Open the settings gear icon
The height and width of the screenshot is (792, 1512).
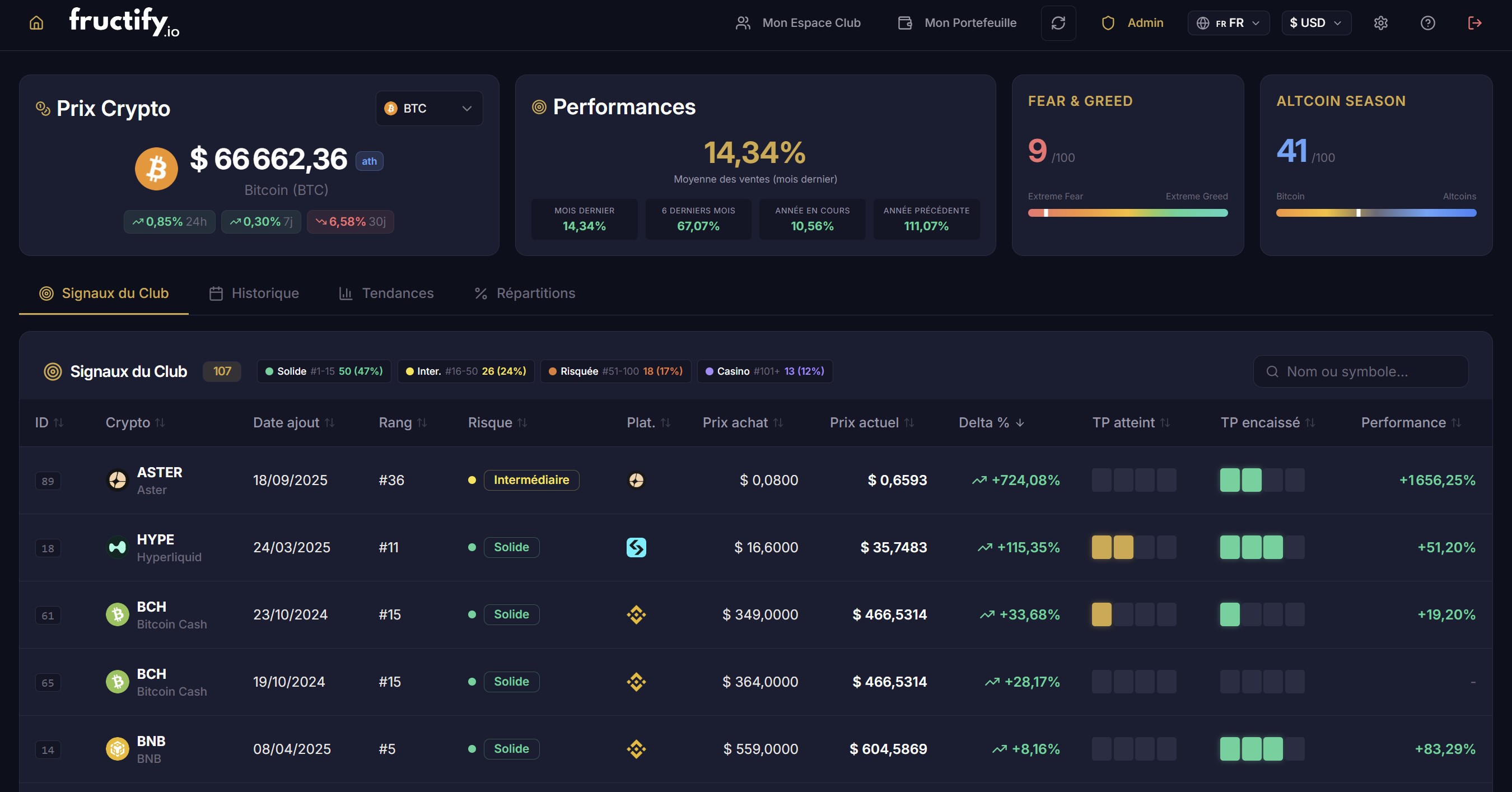click(x=1380, y=23)
